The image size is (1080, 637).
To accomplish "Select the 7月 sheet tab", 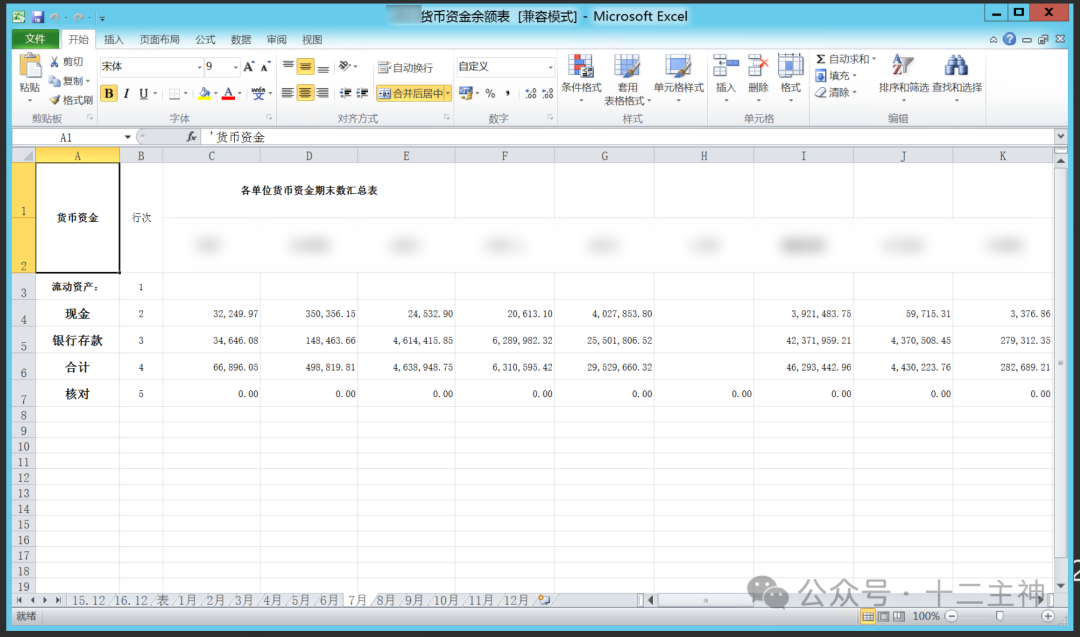I will tap(357, 600).
